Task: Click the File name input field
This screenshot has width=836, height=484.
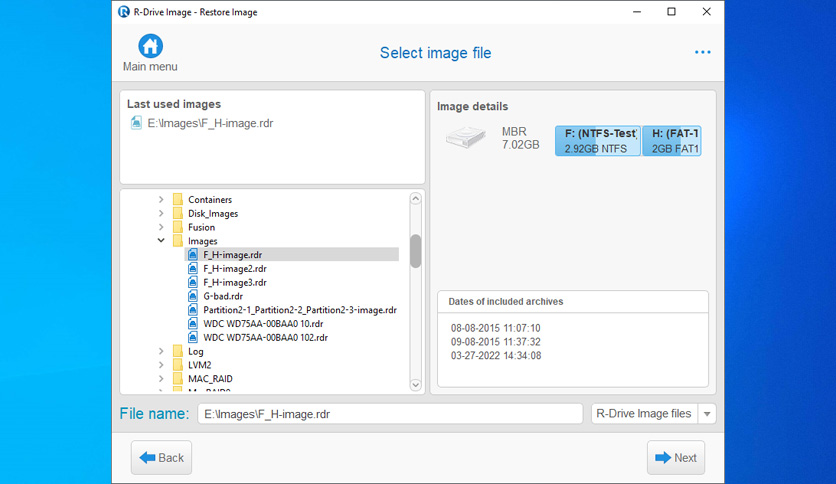Action: pyautogui.click(x=390, y=414)
